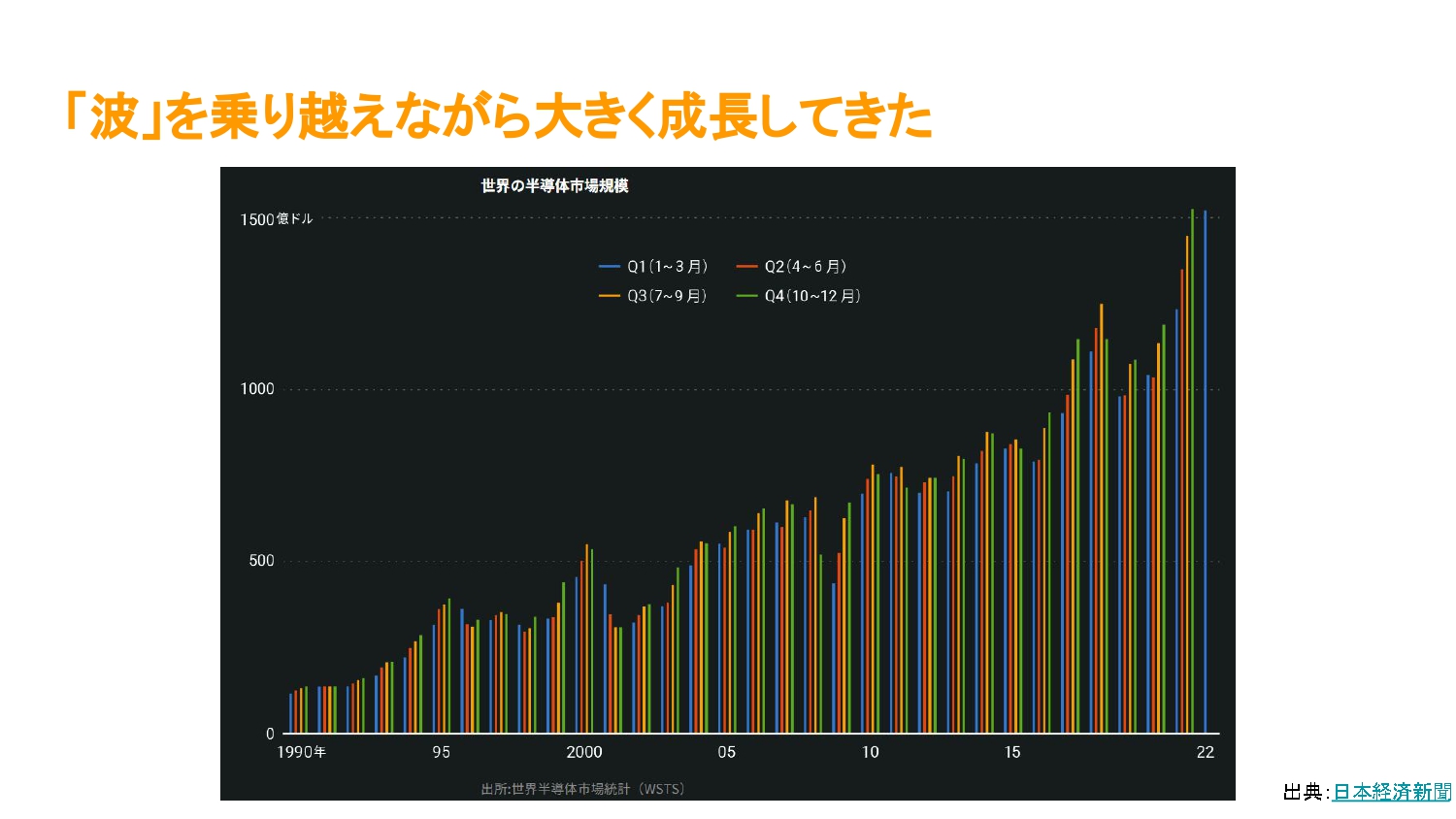Select chart title 世界の半導体市場規模
Image resolution: width=1456 pixels, height=819 pixels.
point(554,185)
